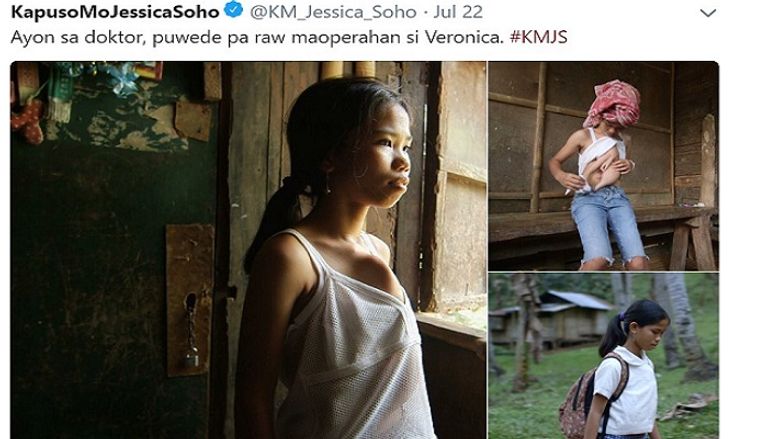Open the #KMJS hashtag
Viewport: 768px width, 439px height.
coord(539,37)
